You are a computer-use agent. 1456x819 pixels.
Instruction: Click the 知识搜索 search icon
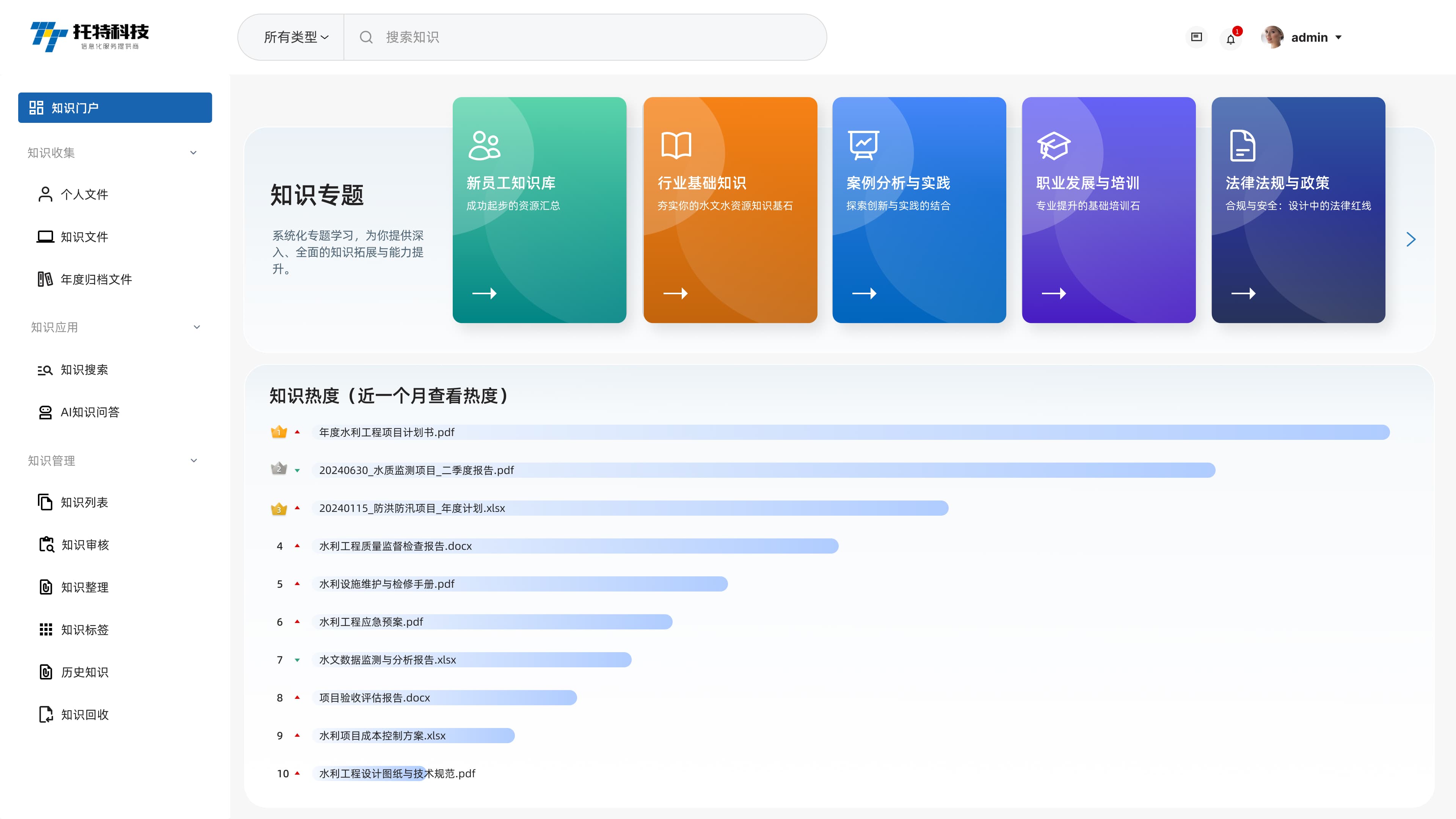[x=45, y=370]
